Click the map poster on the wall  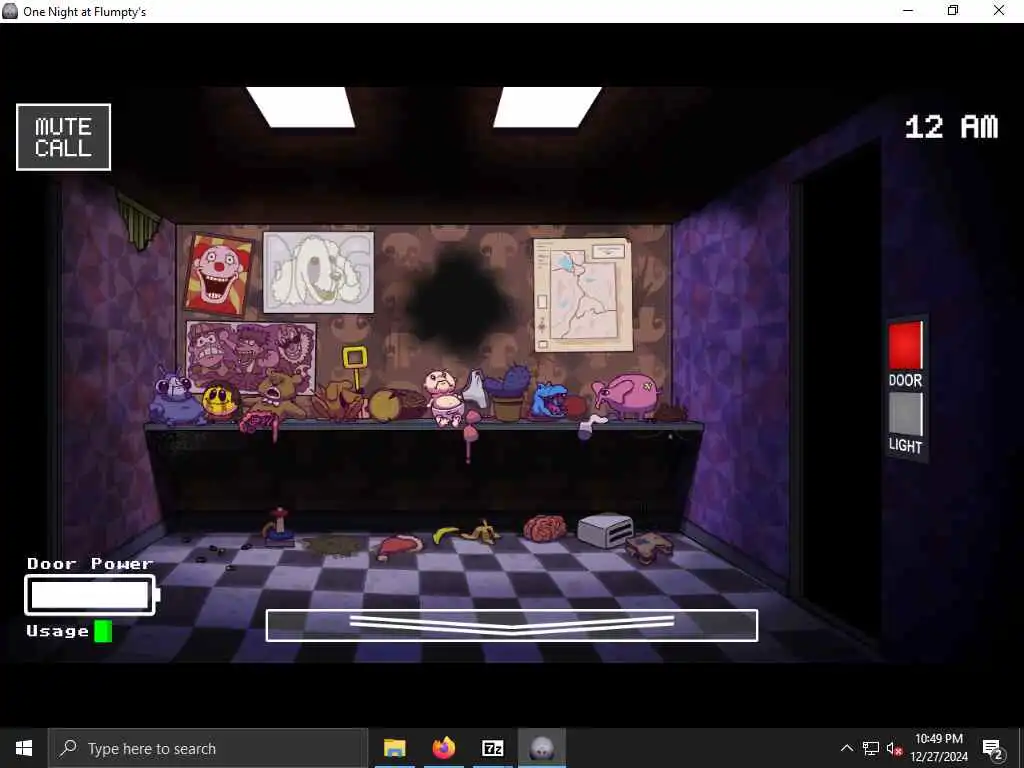click(583, 295)
